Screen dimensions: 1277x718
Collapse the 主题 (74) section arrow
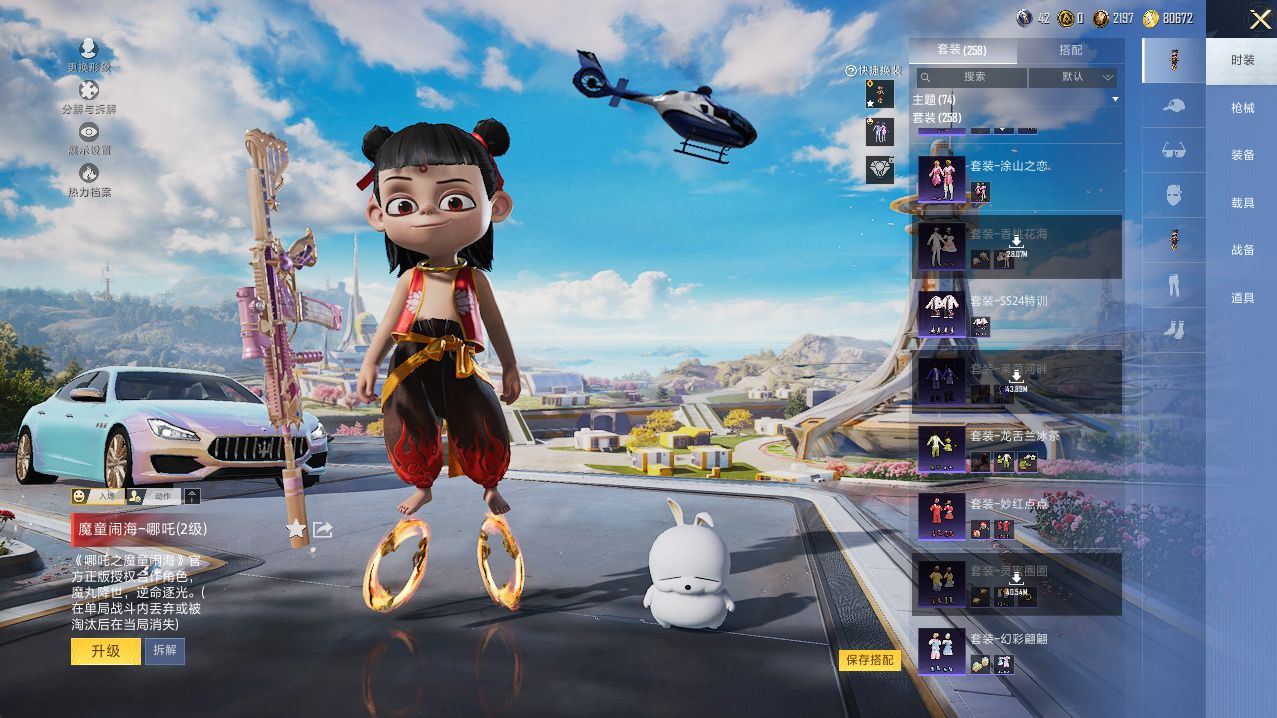pos(1115,100)
